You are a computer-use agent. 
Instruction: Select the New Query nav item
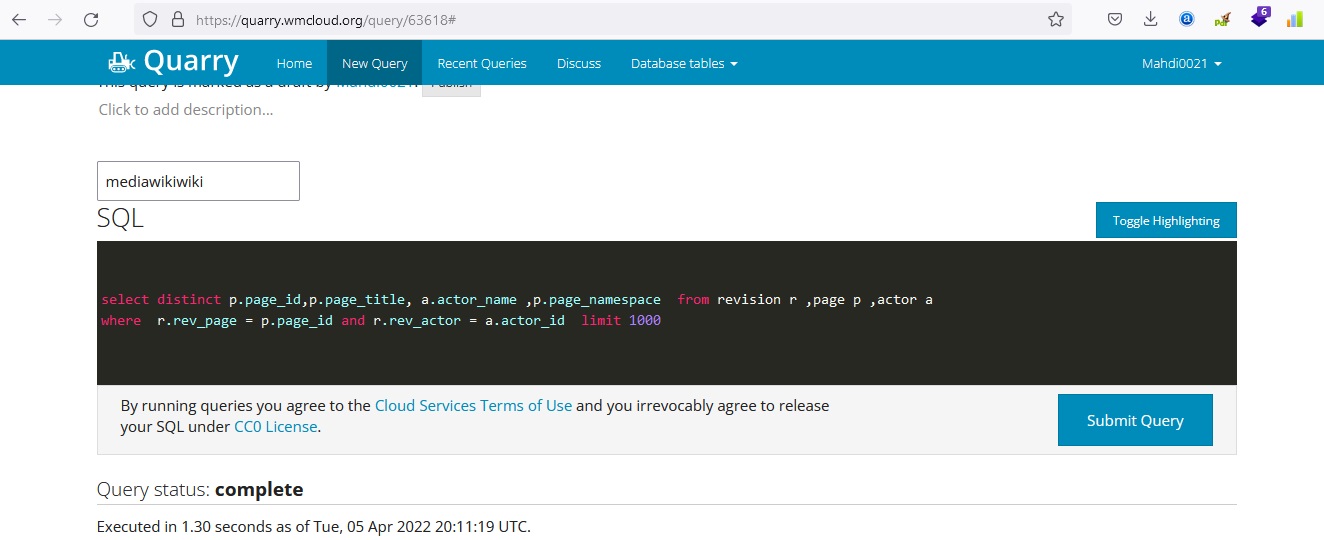tap(374, 63)
